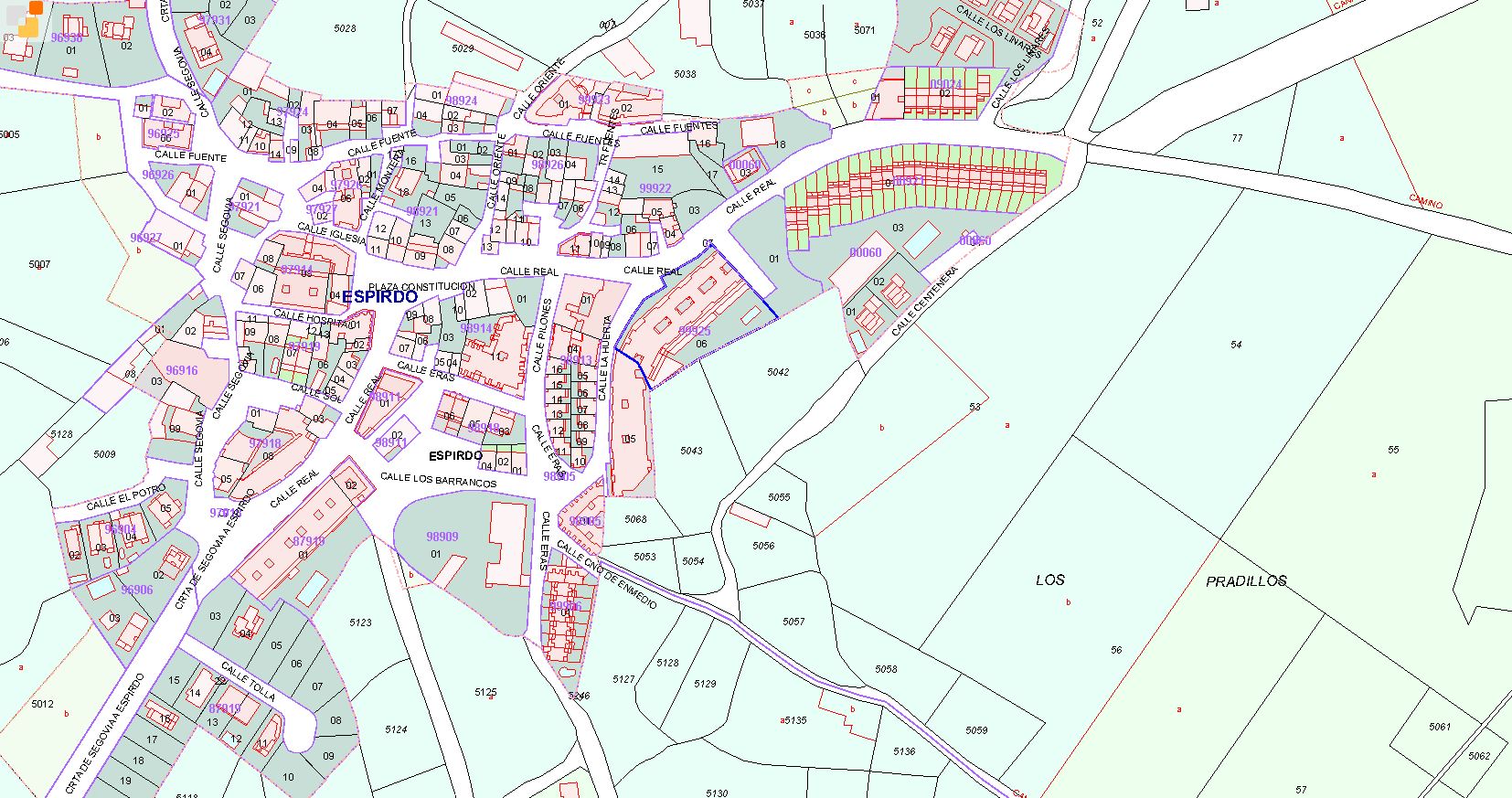1512x798 pixels.
Task: Select rural parcel number 5059
Action: pos(976,730)
